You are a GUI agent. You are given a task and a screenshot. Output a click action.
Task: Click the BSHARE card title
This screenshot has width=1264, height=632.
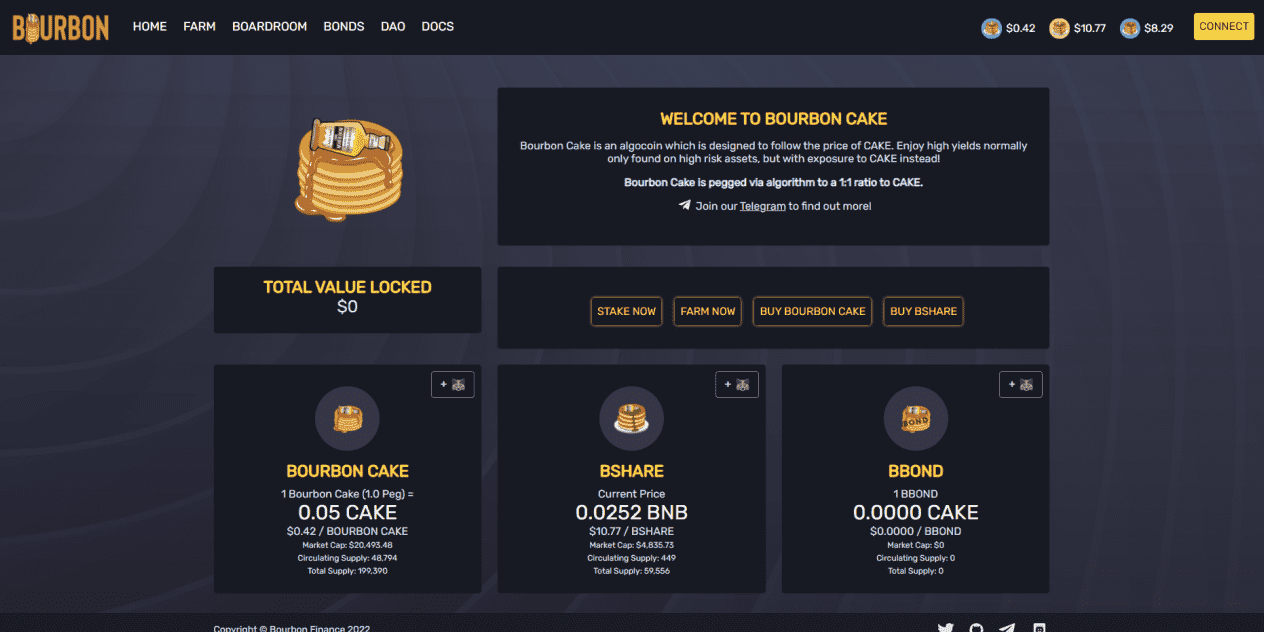tap(631, 471)
